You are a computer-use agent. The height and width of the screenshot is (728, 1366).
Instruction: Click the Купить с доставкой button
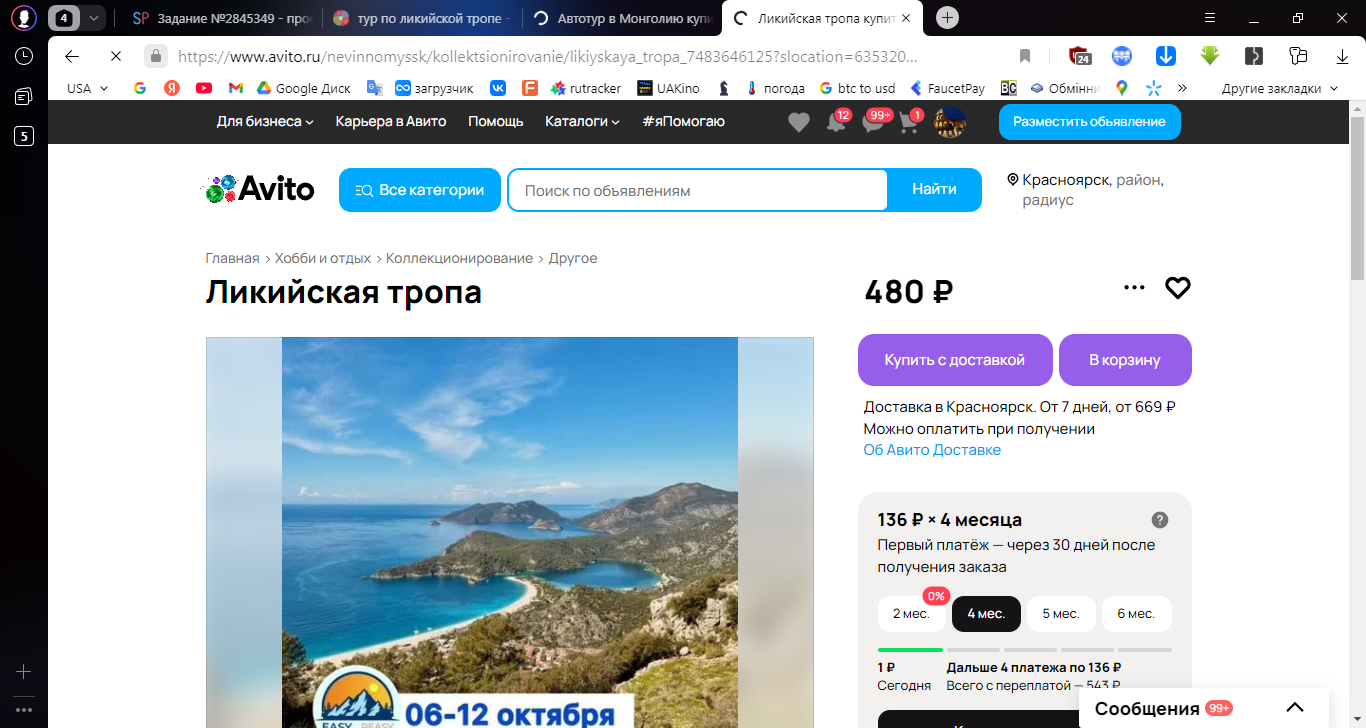point(955,360)
